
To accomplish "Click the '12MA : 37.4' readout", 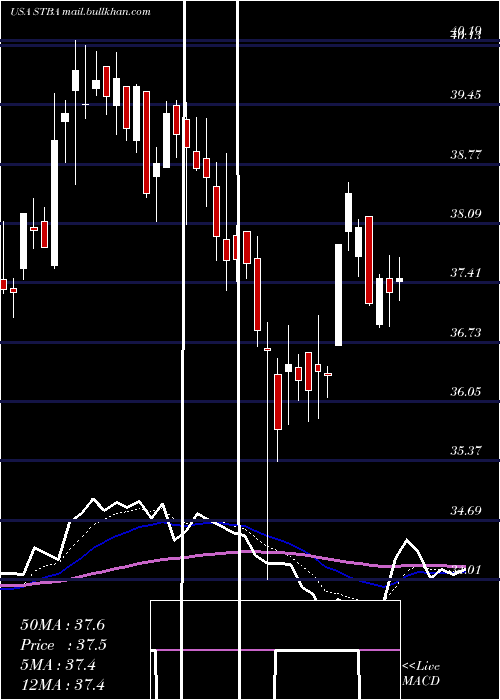I will point(62,684).
